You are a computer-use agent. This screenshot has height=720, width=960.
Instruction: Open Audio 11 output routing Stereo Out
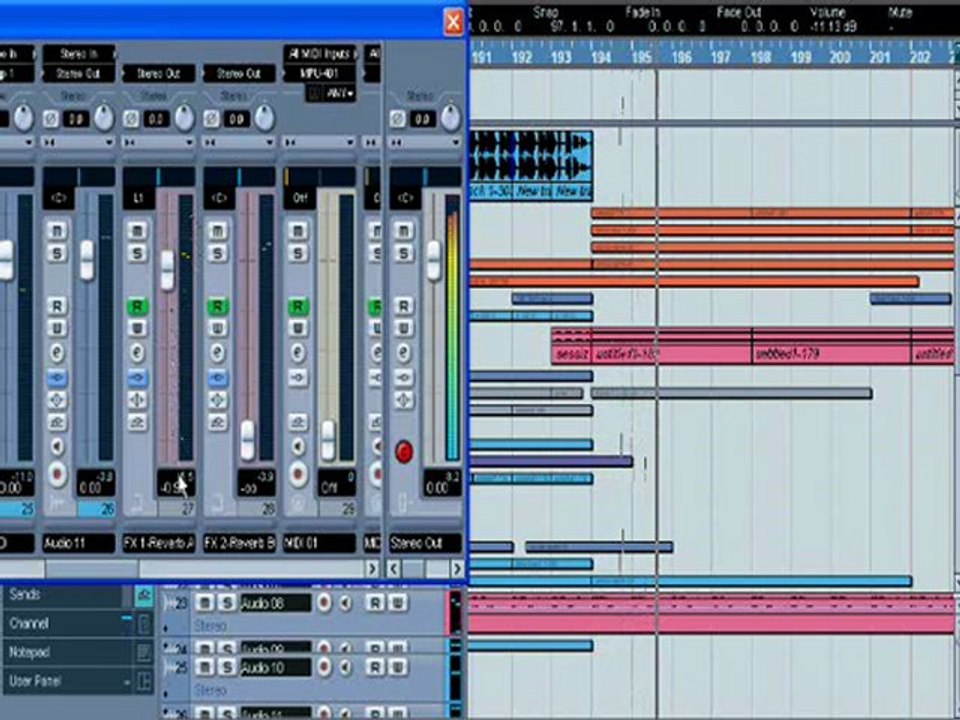coord(78,73)
